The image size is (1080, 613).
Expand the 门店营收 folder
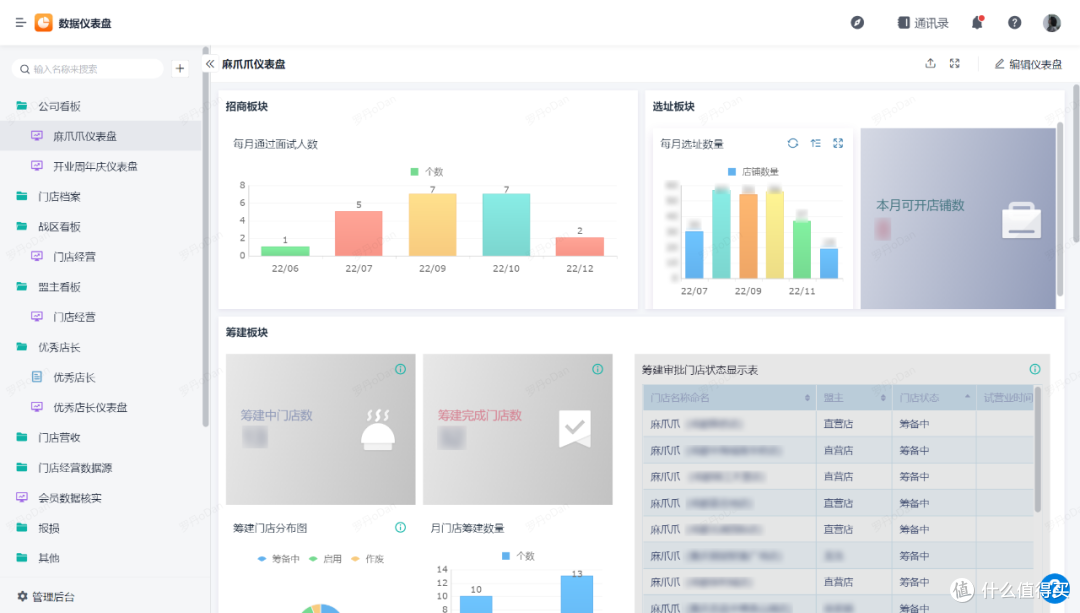point(101,437)
